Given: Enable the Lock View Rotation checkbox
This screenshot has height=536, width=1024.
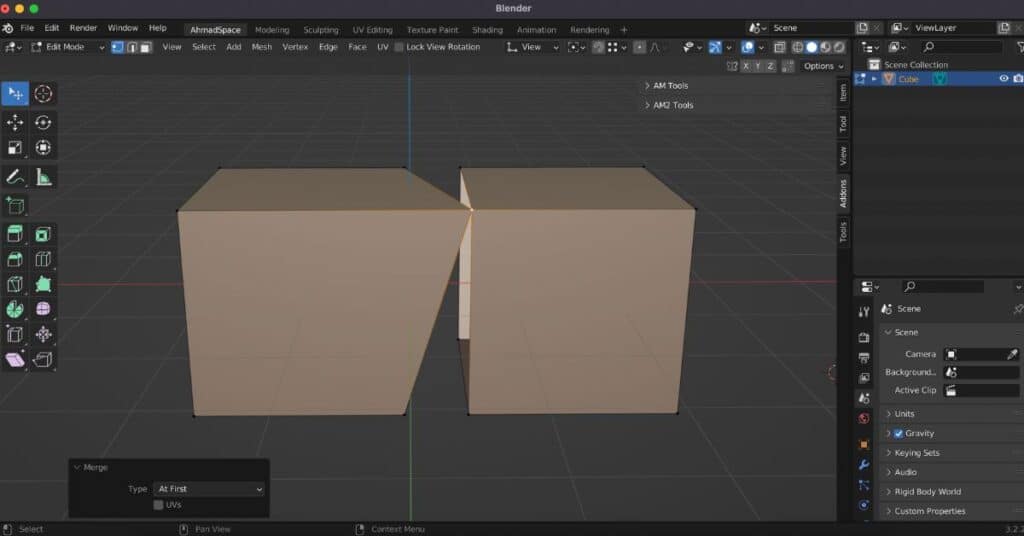Looking at the screenshot, I should (x=400, y=47).
